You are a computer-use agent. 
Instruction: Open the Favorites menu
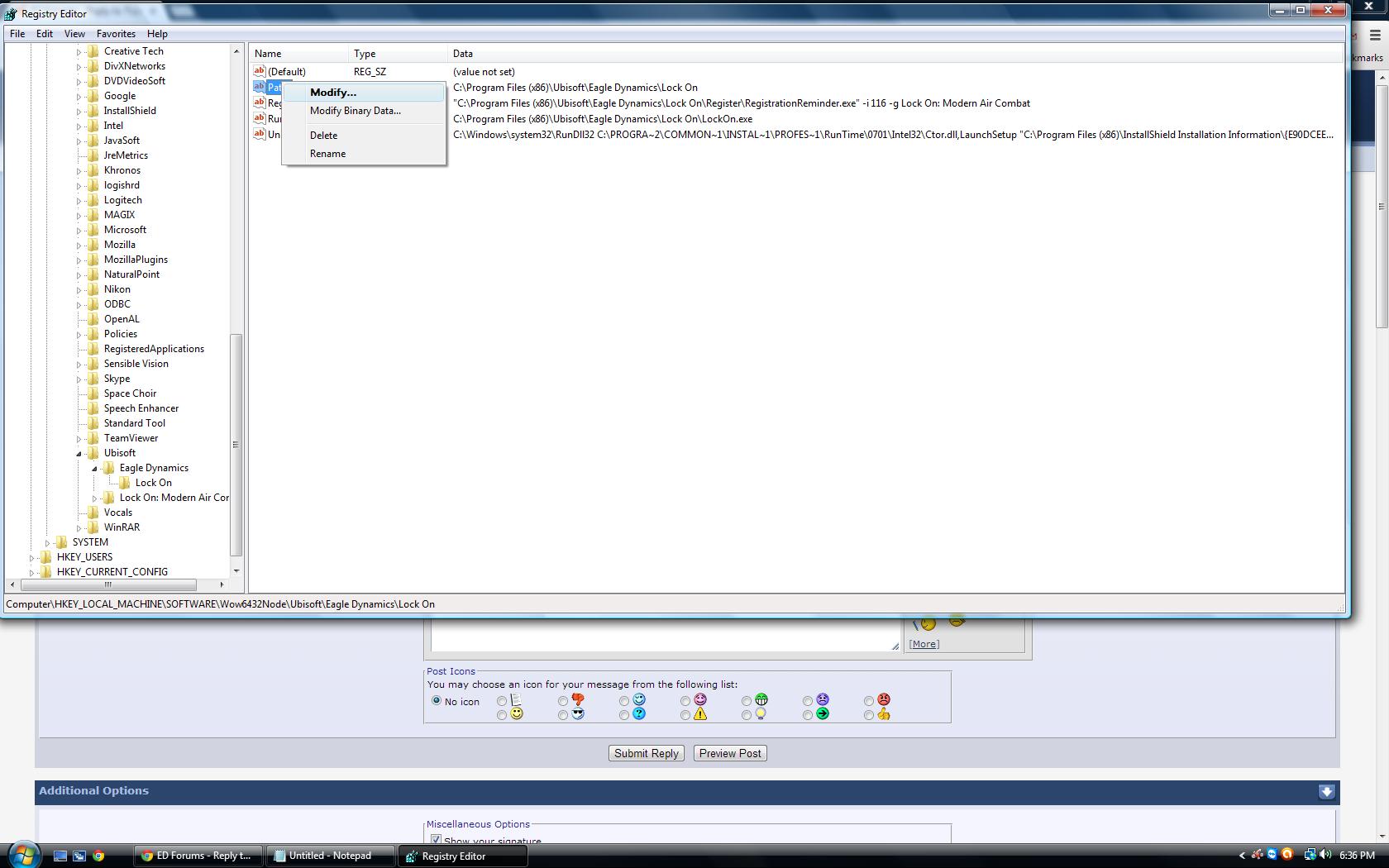click(x=116, y=34)
